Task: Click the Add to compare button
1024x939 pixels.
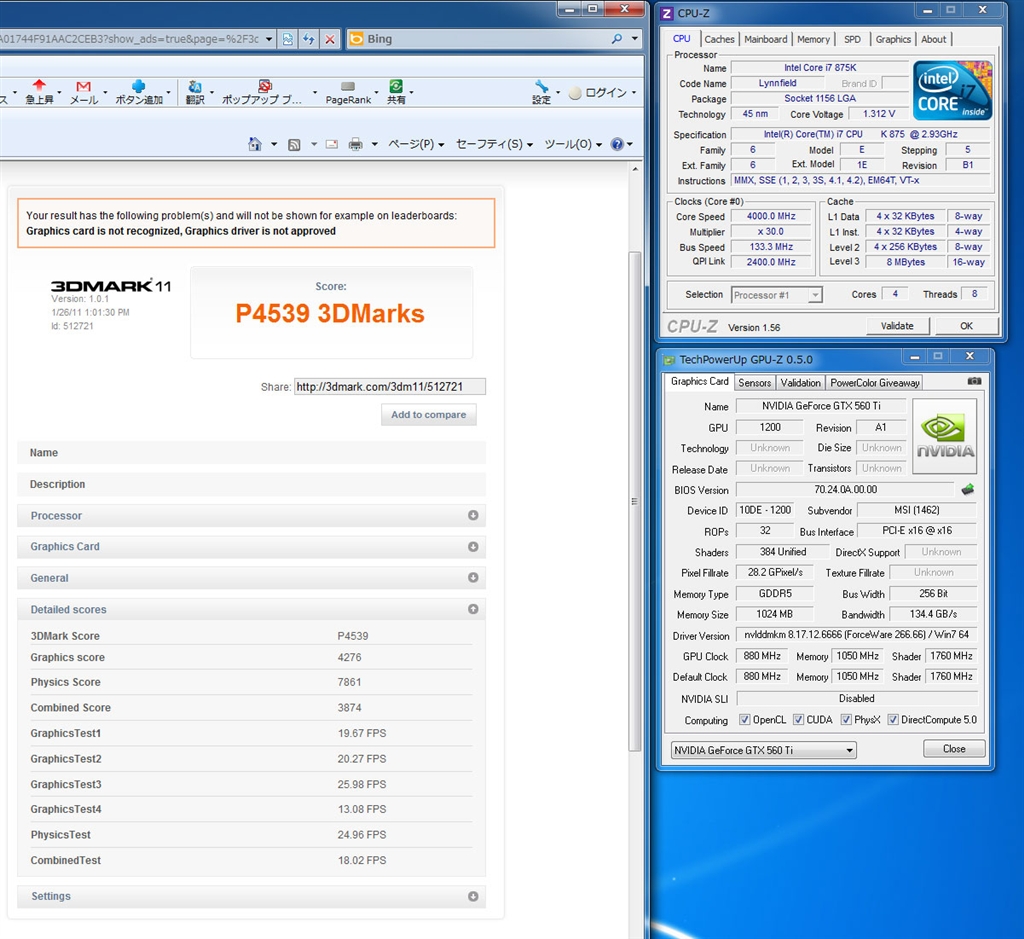Action: (x=428, y=415)
